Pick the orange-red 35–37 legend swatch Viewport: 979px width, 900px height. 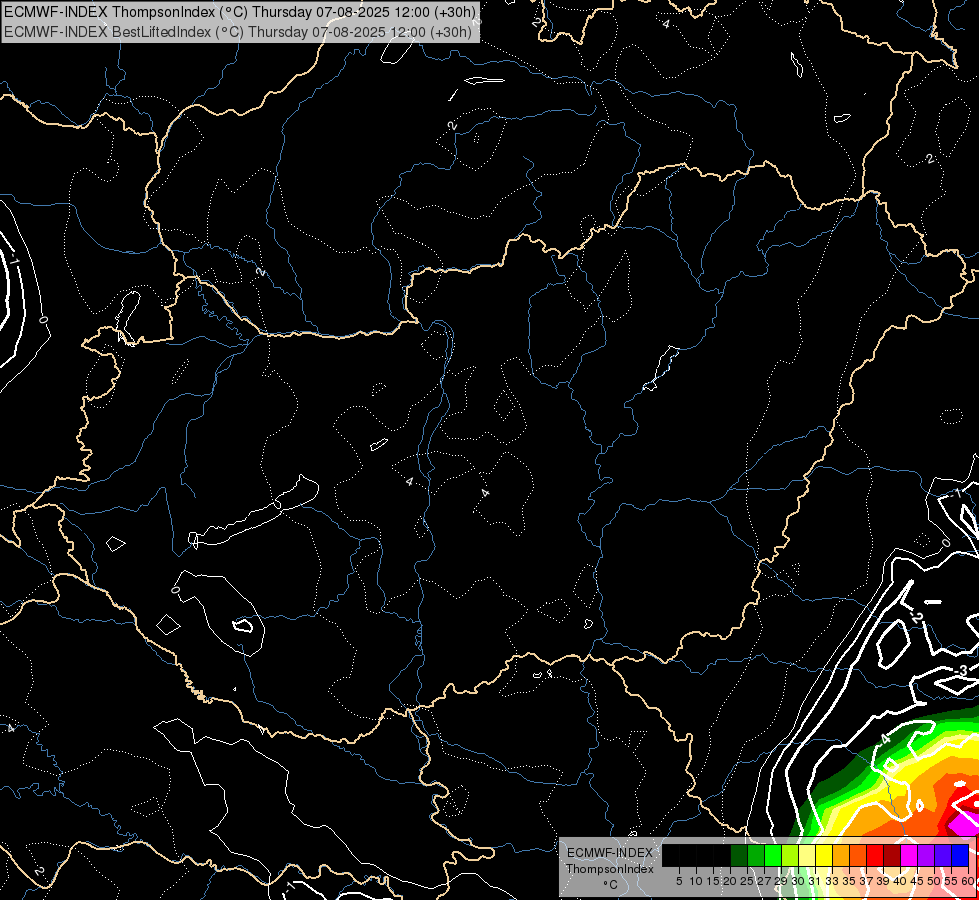[858, 856]
